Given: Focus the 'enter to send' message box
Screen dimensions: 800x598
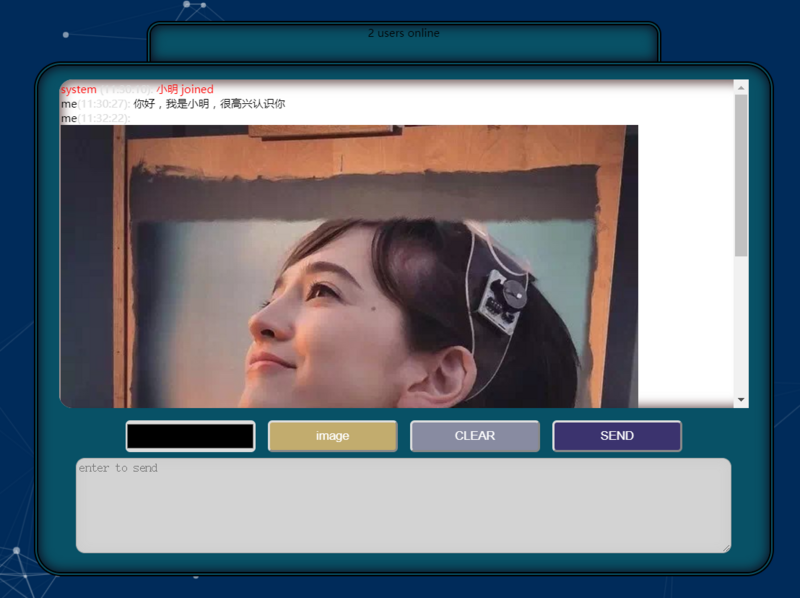Looking at the screenshot, I should coord(404,505).
